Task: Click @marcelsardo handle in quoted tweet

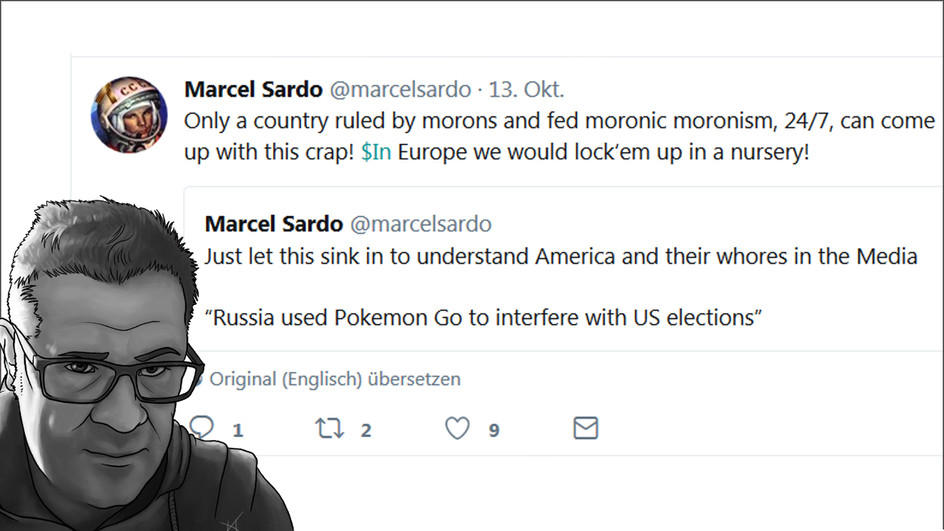Action: (x=419, y=223)
